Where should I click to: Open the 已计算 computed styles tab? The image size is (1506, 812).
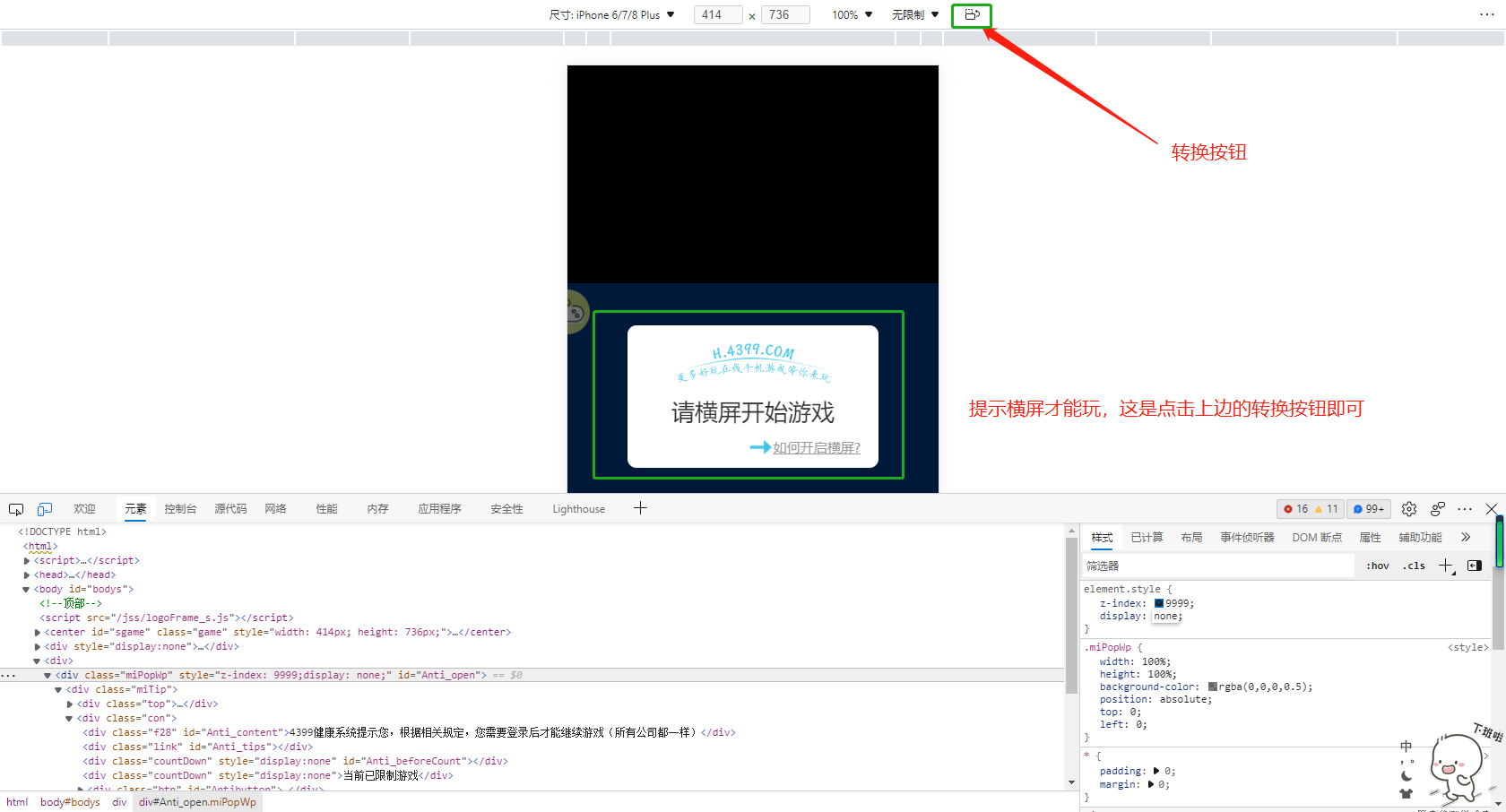pyautogui.click(x=1147, y=537)
